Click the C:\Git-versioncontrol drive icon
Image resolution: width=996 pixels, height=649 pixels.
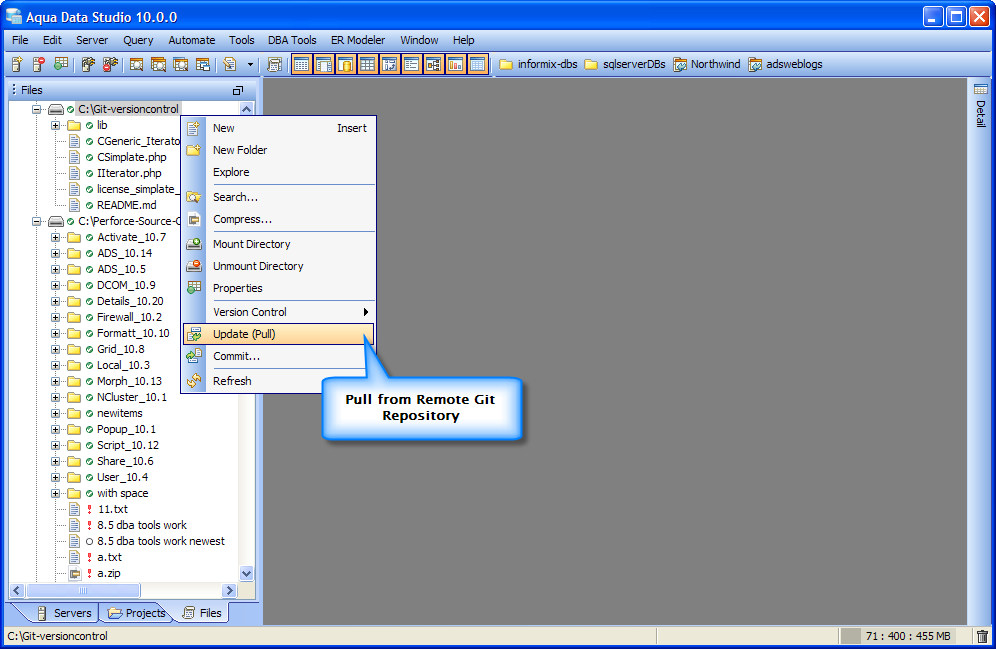coord(56,109)
